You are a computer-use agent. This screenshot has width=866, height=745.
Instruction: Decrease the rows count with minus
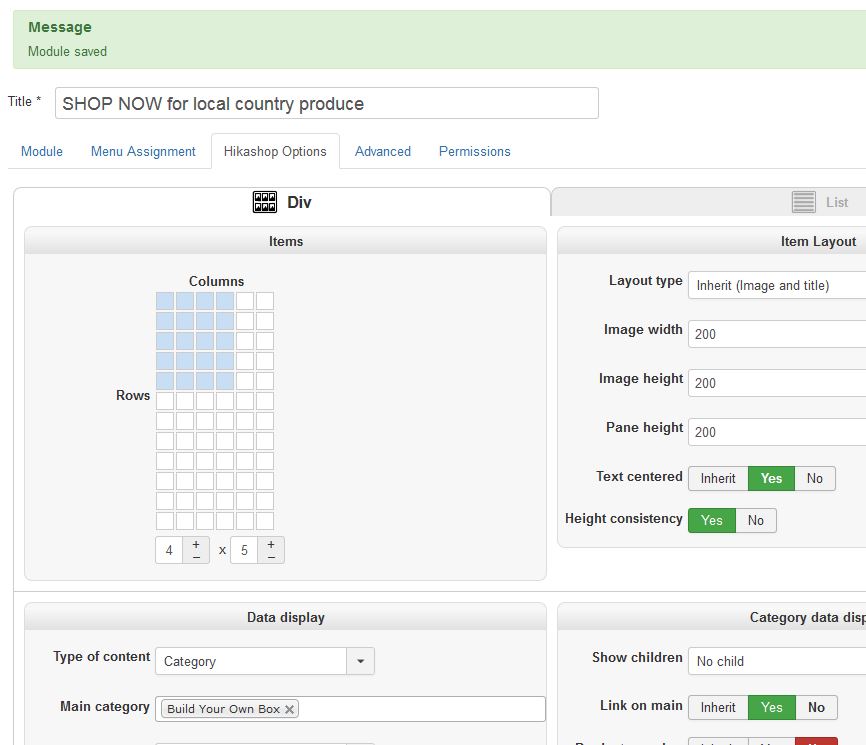[x=271, y=556]
